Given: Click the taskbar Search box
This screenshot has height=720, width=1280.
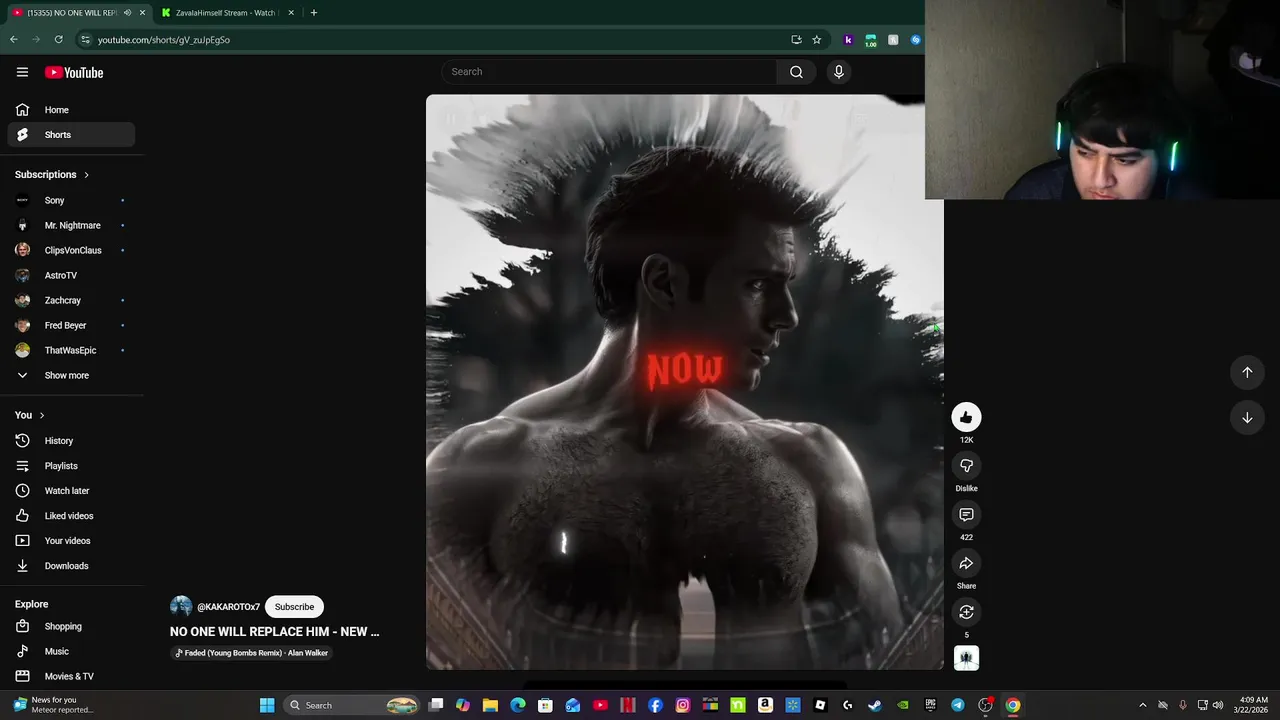Looking at the screenshot, I should point(351,705).
